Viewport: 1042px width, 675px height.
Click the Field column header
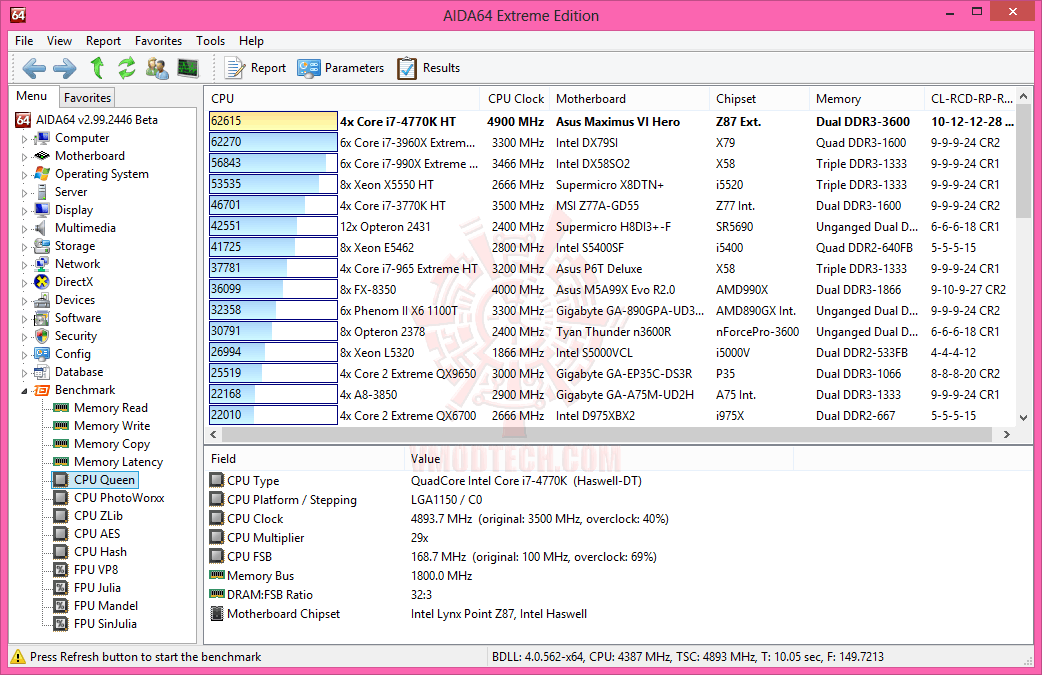coord(304,458)
